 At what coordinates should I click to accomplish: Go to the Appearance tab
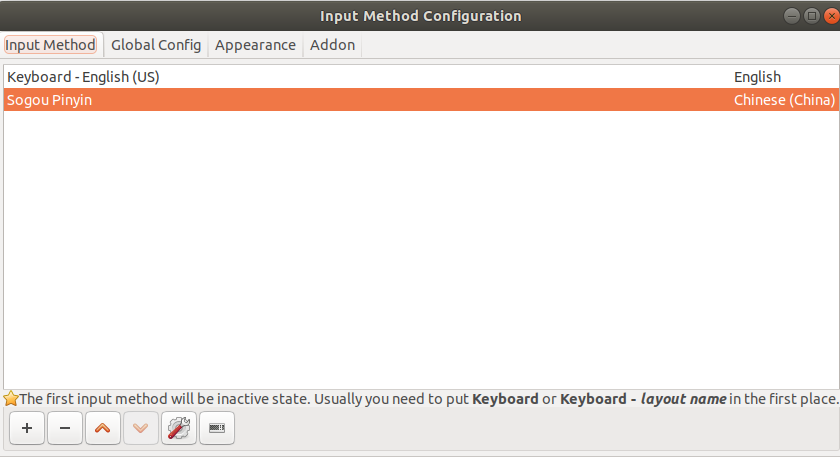(255, 45)
